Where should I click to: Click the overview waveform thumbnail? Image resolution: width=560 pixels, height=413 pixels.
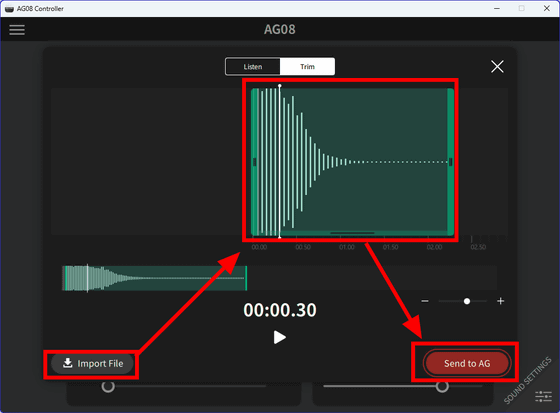(155, 278)
